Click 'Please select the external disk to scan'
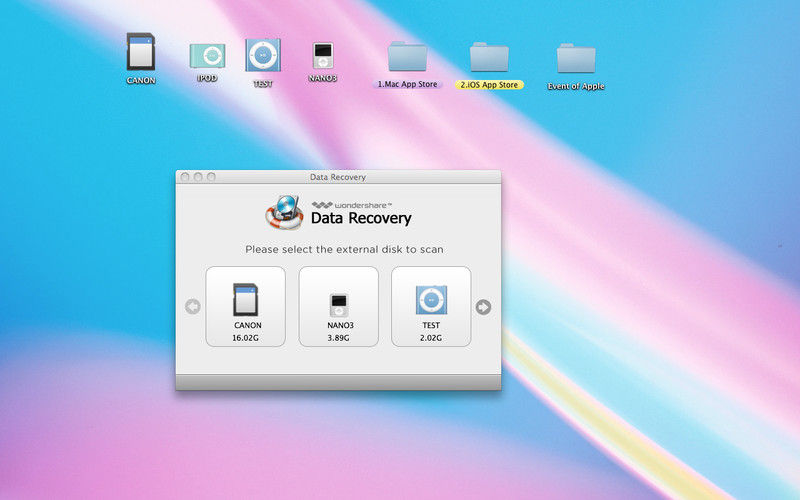Image resolution: width=800 pixels, height=500 pixels. pyautogui.click(x=344, y=249)
